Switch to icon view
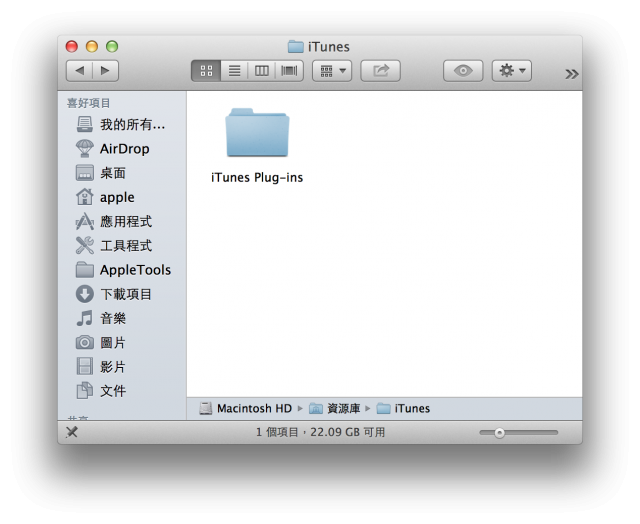Viewport: 640px width, 524px height. point(206,71)
